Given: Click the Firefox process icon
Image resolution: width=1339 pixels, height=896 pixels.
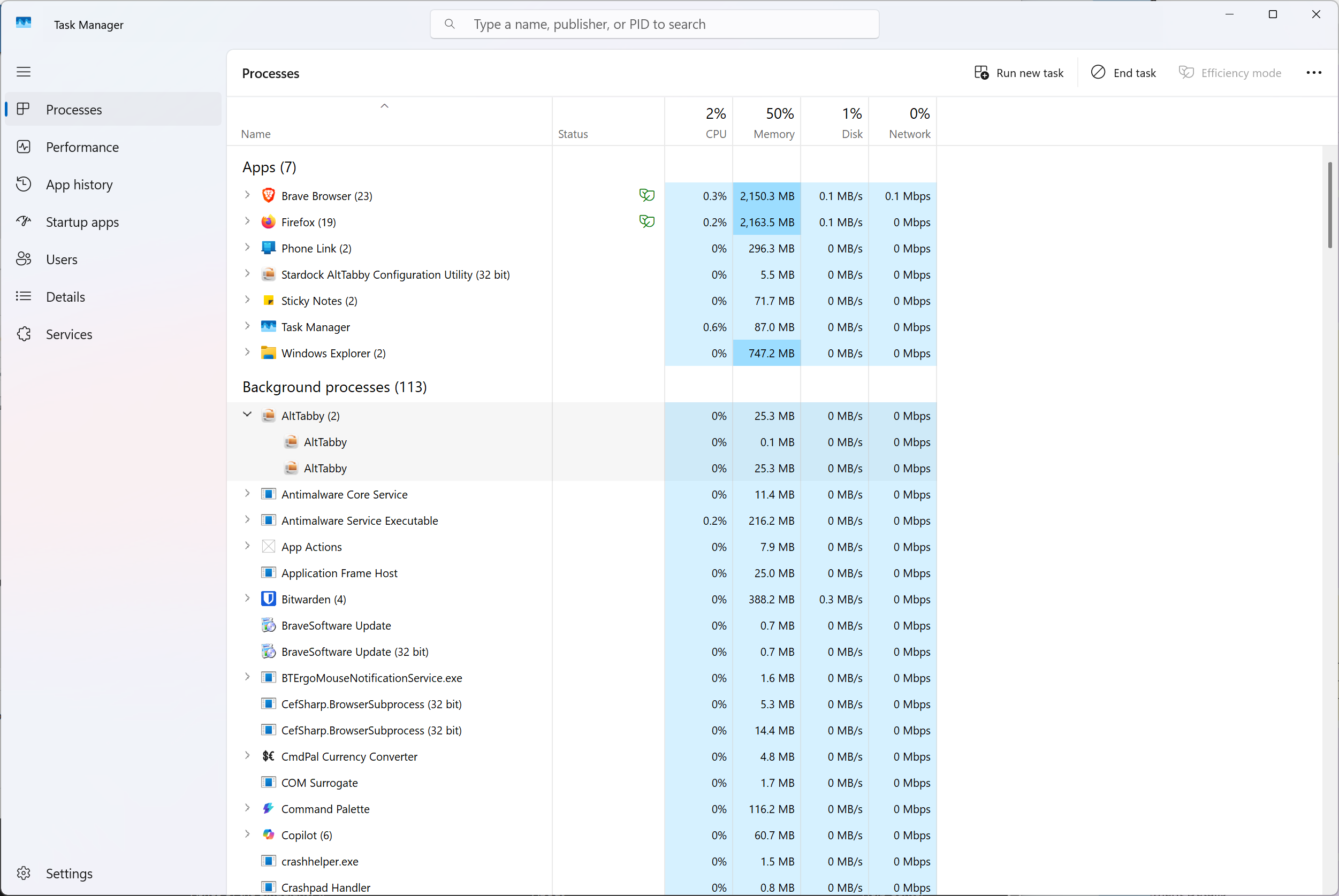Looking at the screenshot, I should coord(268,221).
